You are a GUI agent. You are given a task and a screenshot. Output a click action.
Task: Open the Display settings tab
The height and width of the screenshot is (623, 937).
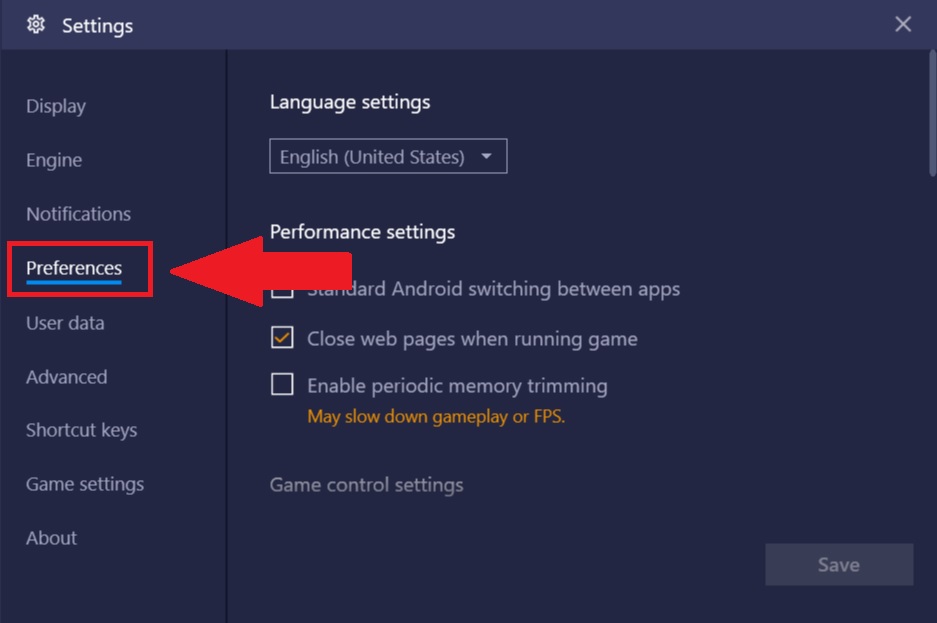pos(56,106)
